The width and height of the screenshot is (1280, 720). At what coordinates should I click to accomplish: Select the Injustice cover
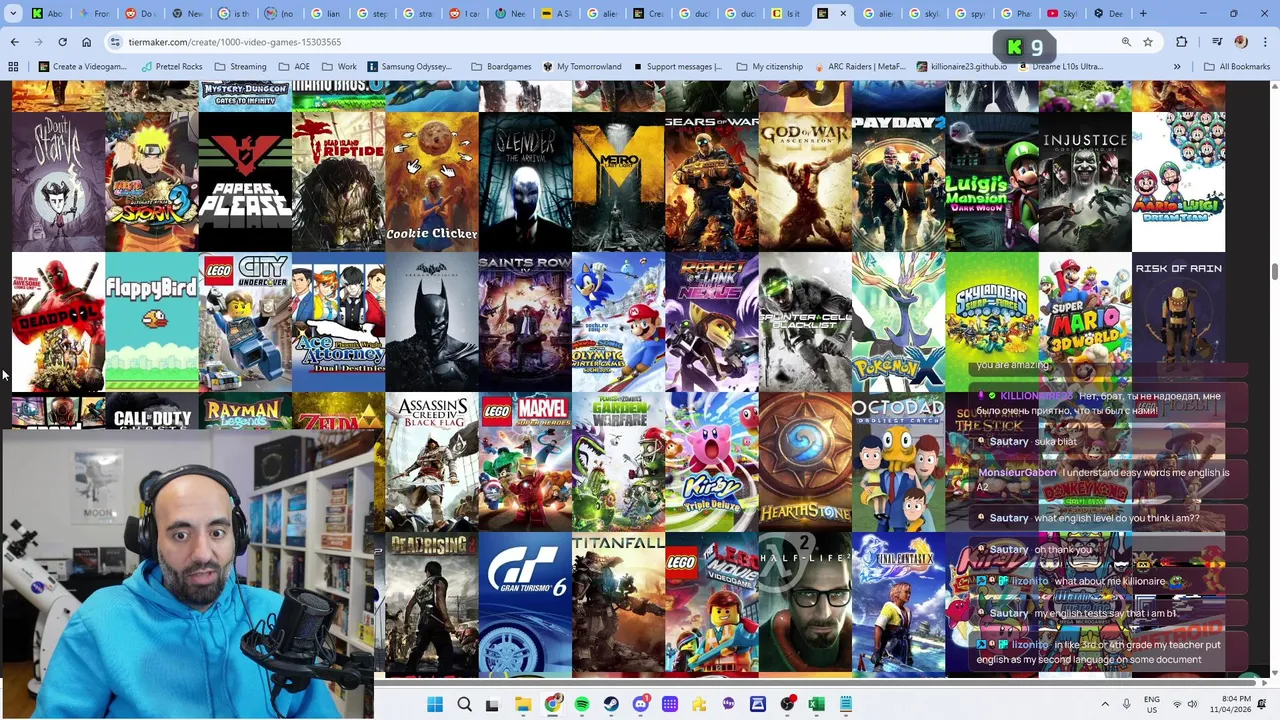(1085, 182)
